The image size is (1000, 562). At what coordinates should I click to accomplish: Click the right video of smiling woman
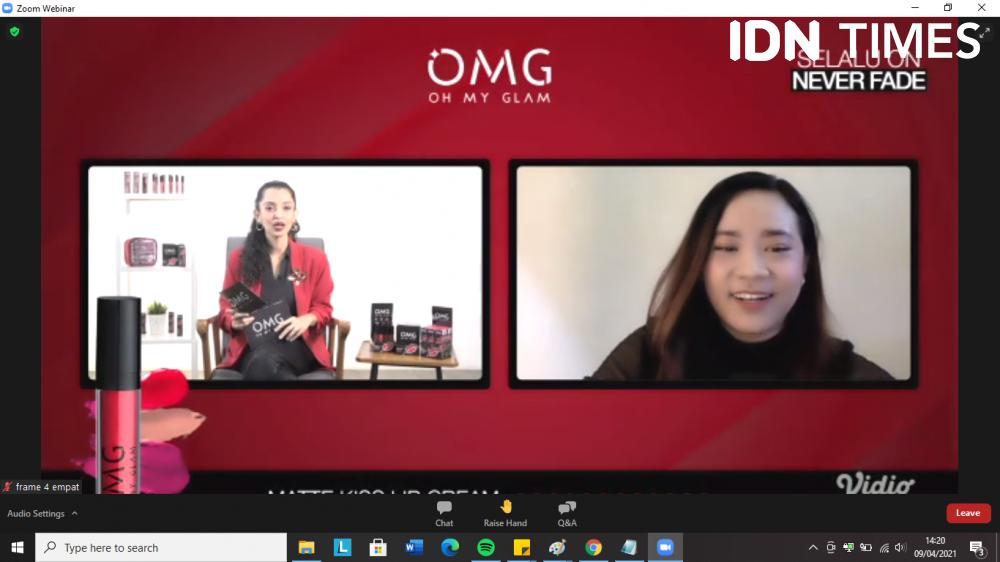(x=713, y=274)
